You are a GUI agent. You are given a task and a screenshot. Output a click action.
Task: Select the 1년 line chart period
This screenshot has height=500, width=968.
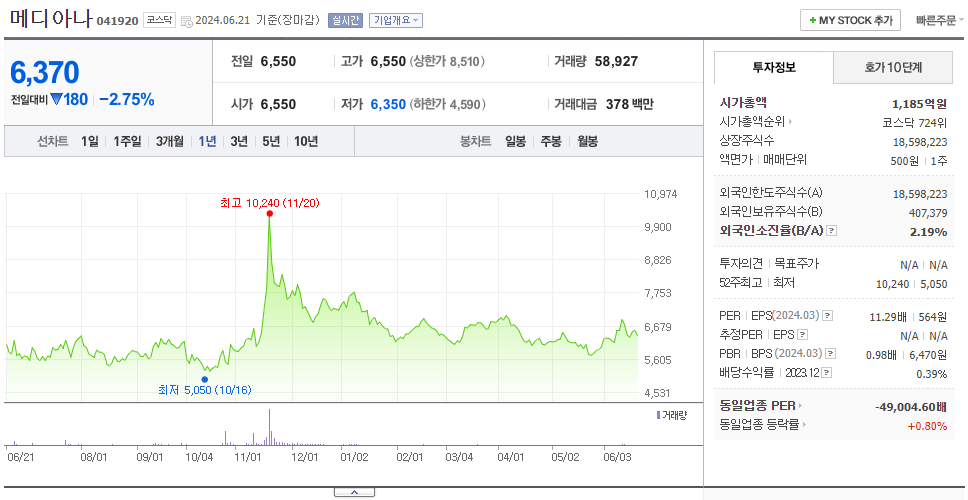(207, 141)
